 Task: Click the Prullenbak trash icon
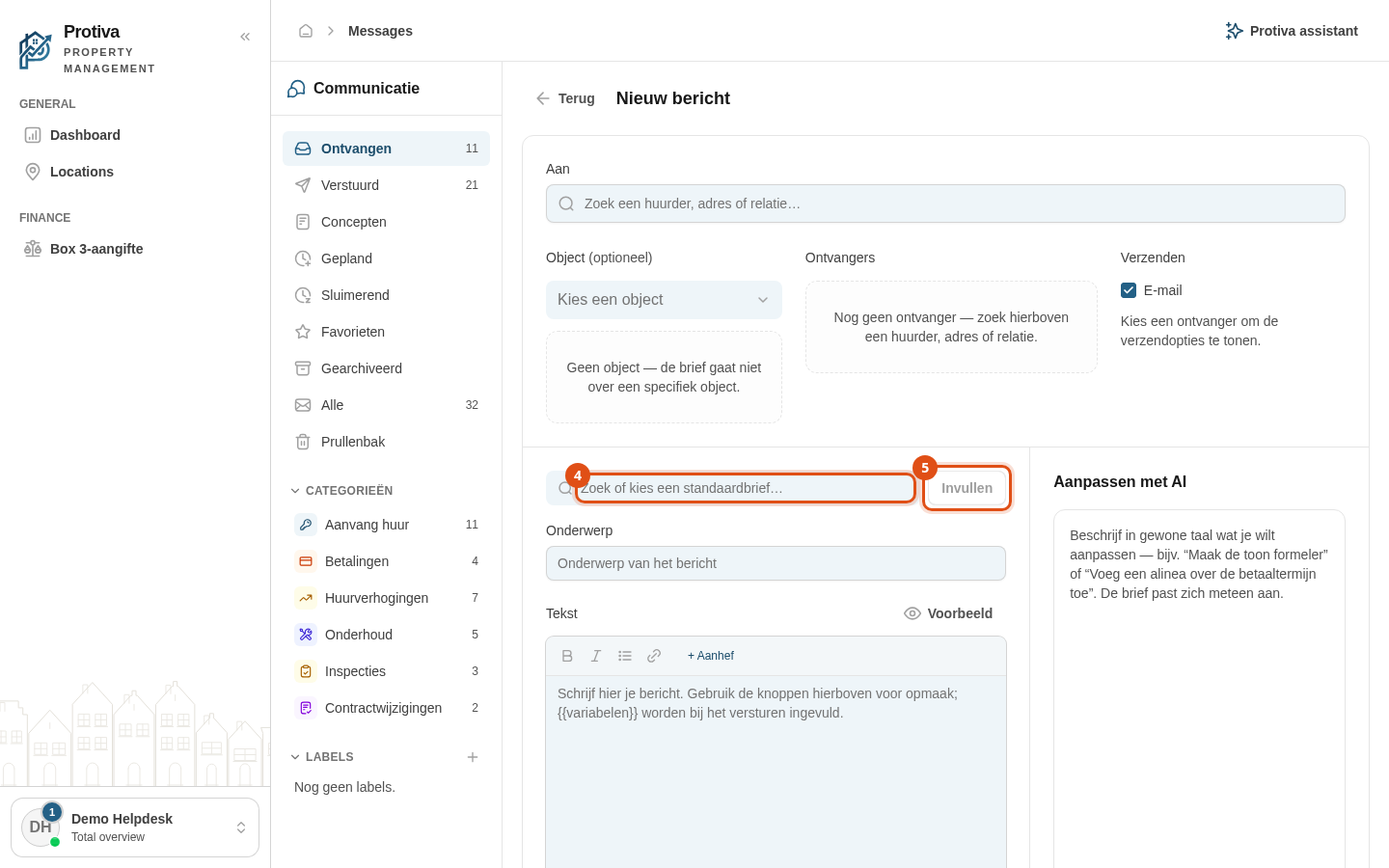[x=303, y=442]
